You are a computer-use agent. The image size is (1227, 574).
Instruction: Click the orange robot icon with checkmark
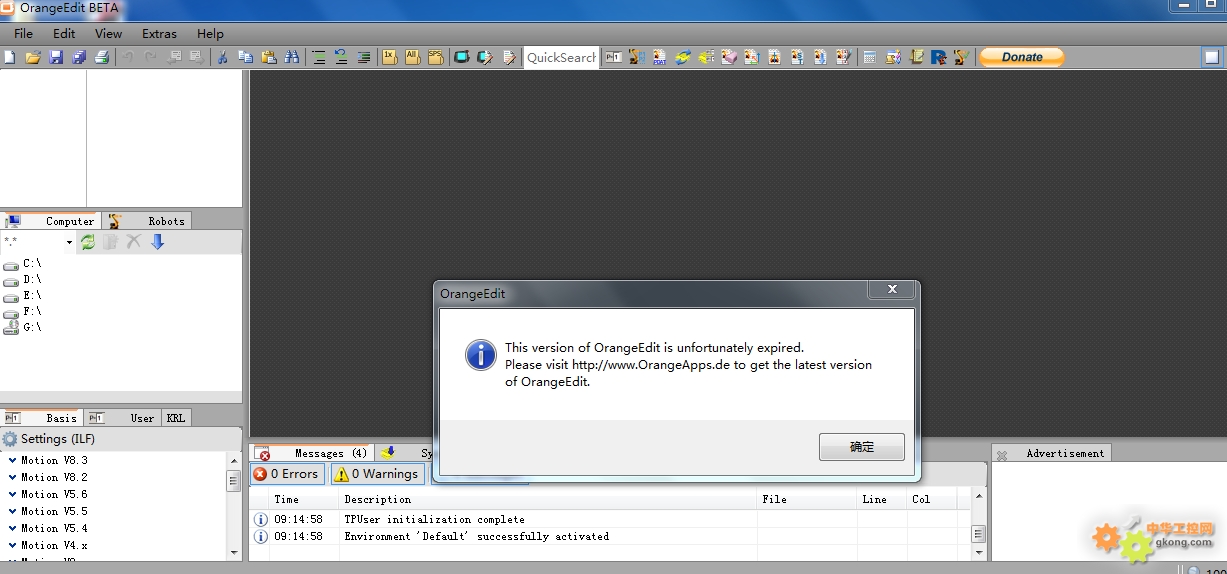961,57
